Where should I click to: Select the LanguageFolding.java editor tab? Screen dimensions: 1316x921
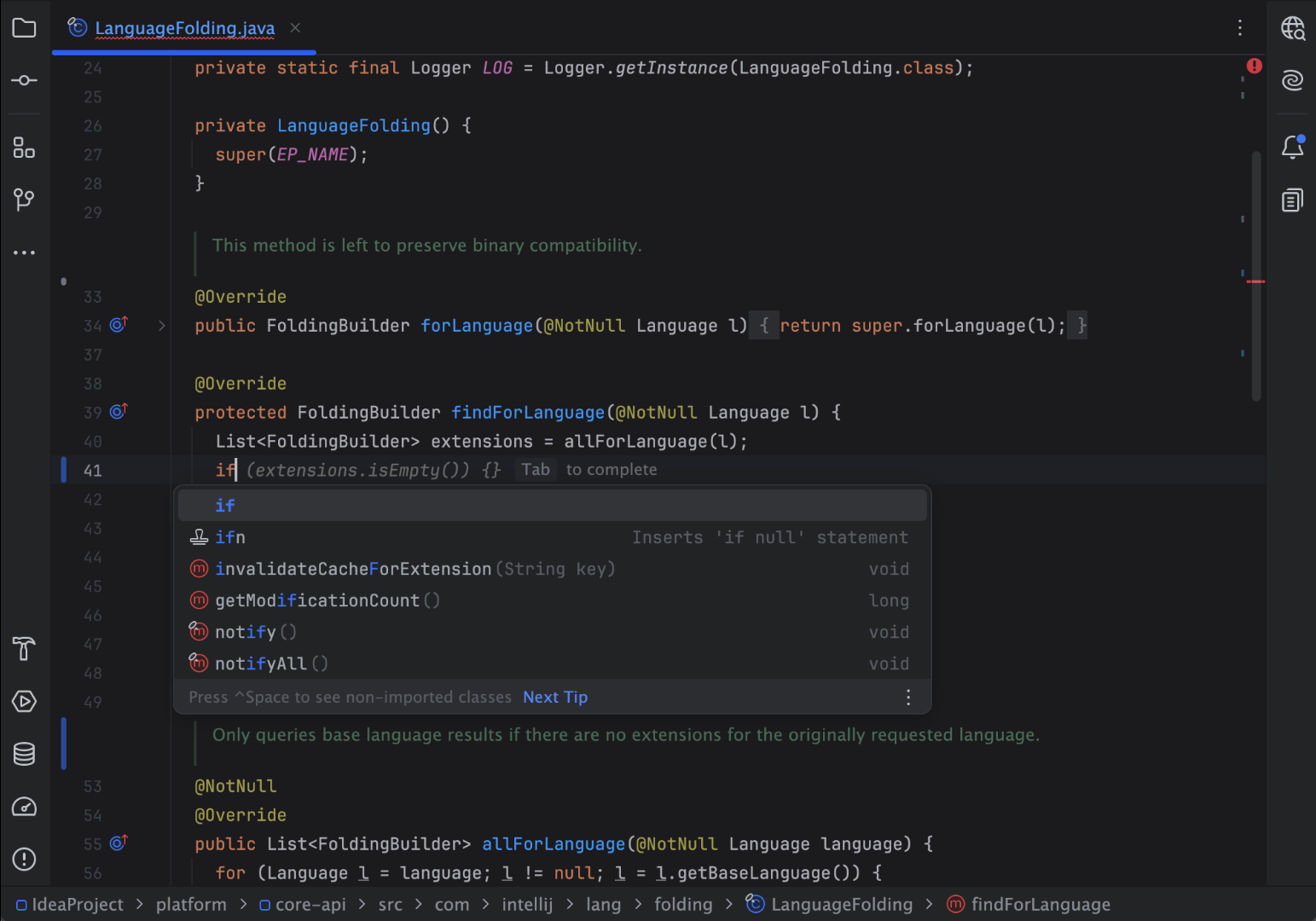point(184,28)
